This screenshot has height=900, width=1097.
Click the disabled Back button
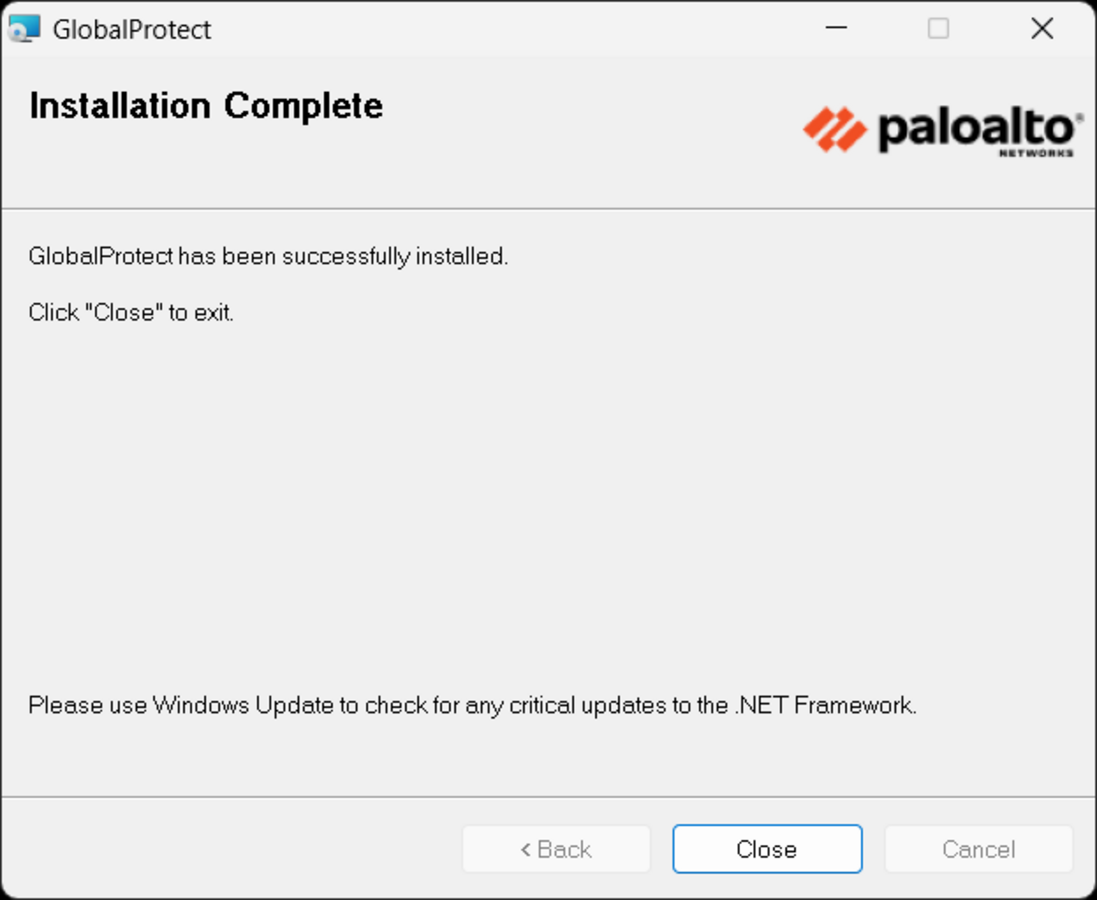(556, 849)
